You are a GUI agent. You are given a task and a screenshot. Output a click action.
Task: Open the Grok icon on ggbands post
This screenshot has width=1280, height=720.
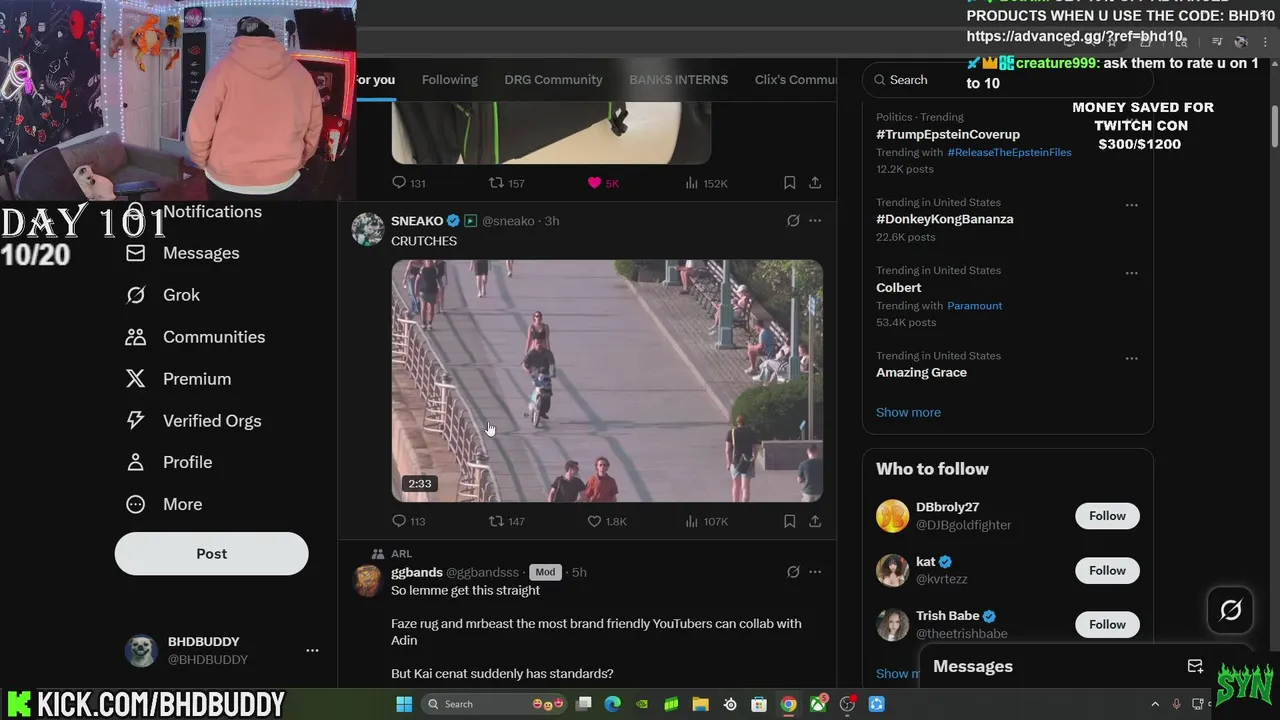coord(793,572)
